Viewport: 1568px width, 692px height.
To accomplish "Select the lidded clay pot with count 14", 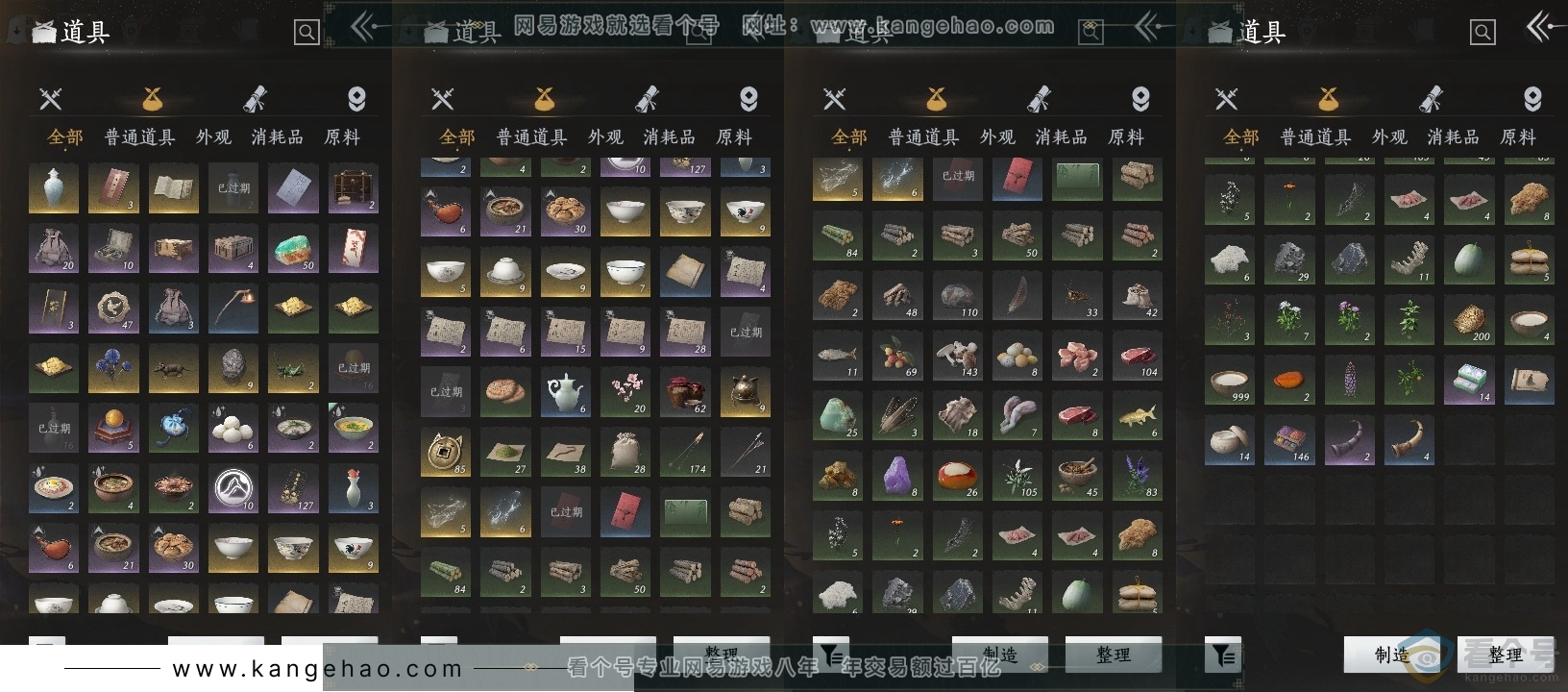I will pyautogui.click(x=1230, y=440).
